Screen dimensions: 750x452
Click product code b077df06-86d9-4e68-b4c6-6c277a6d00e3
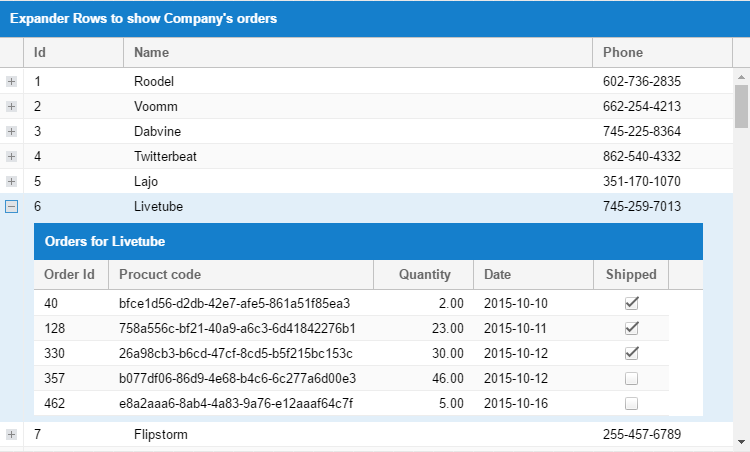pos(237,378)
